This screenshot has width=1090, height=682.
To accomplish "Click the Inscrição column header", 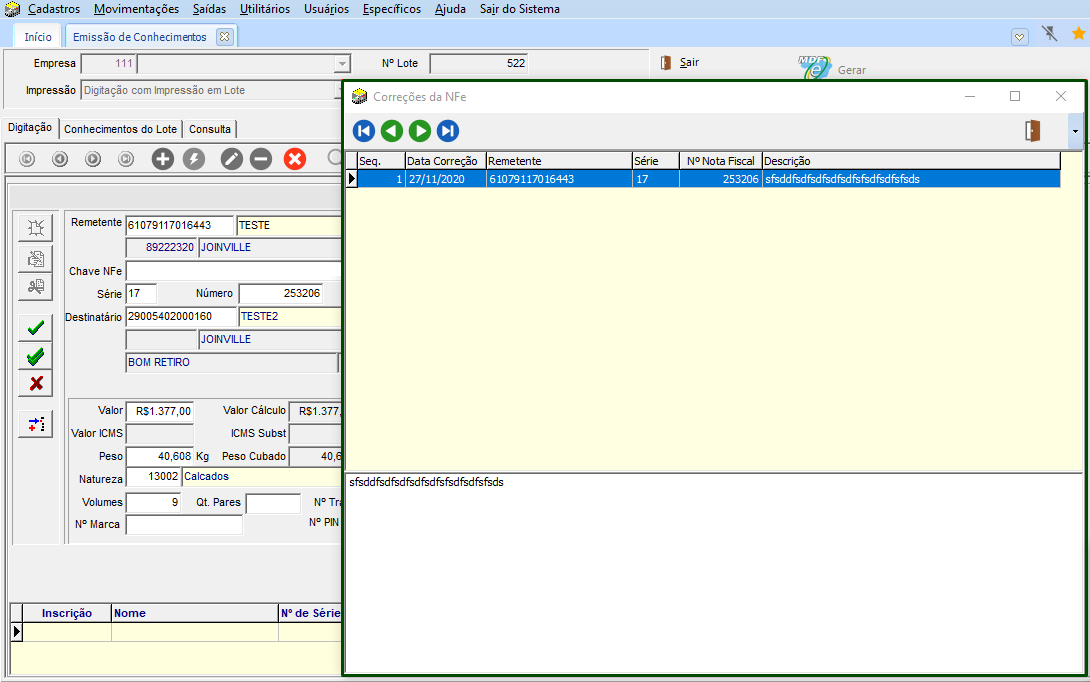I will point(67,613).
